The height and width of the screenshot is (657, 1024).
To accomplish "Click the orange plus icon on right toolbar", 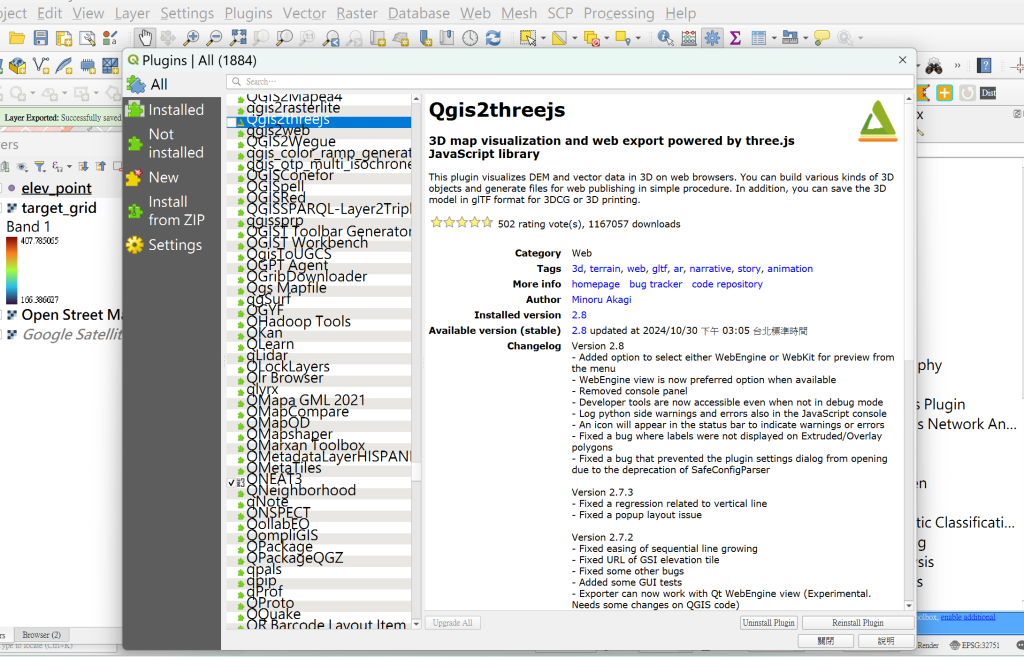I will click(x=944, y=93).
